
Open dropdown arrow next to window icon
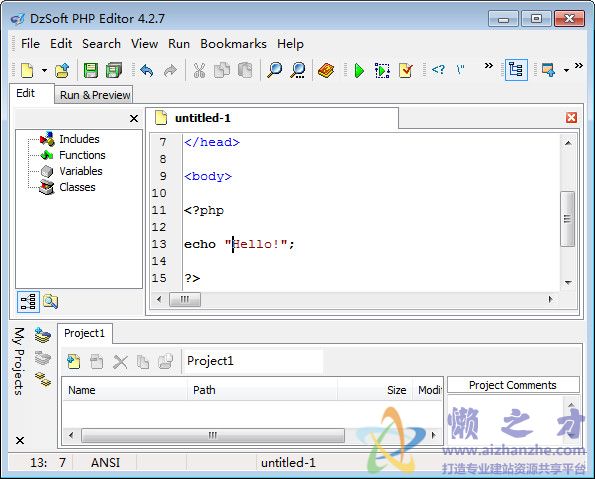(566, 70)
